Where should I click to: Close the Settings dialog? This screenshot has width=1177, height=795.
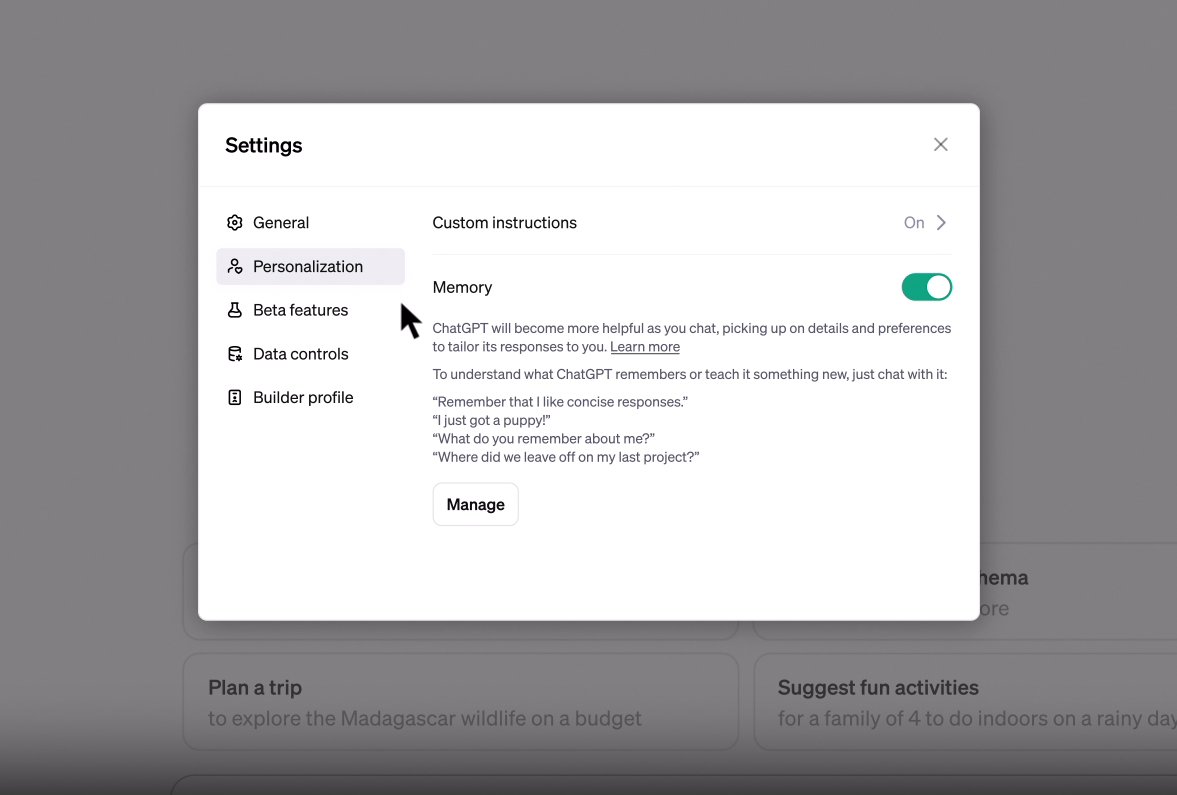pyautogui.click(x=941, y=145)
